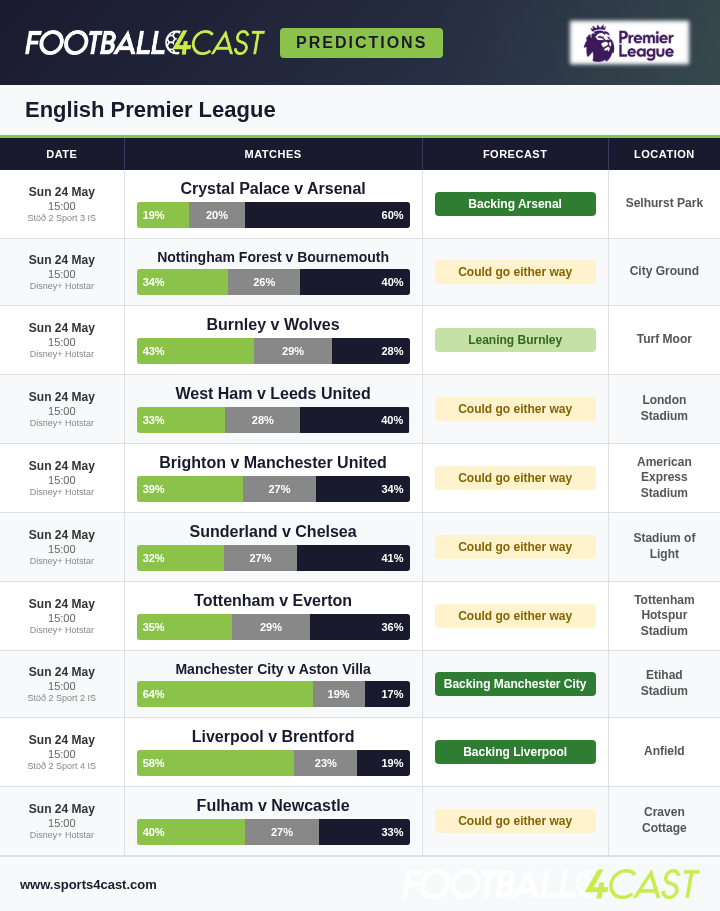Click the Predictions green button

pyautogui.click(x=361, y=43)
